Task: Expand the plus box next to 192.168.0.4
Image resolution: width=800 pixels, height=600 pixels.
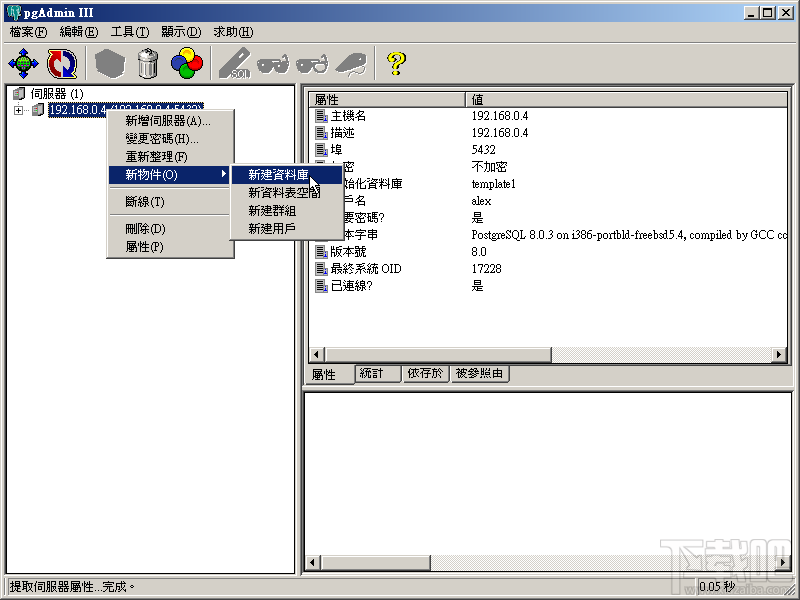Action: pos(18,110)
